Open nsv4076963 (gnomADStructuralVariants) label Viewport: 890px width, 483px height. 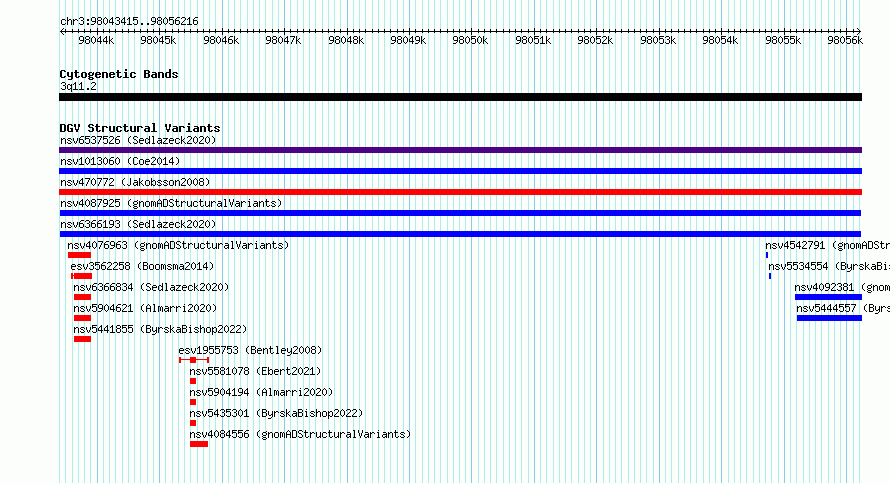coord(178,245)
